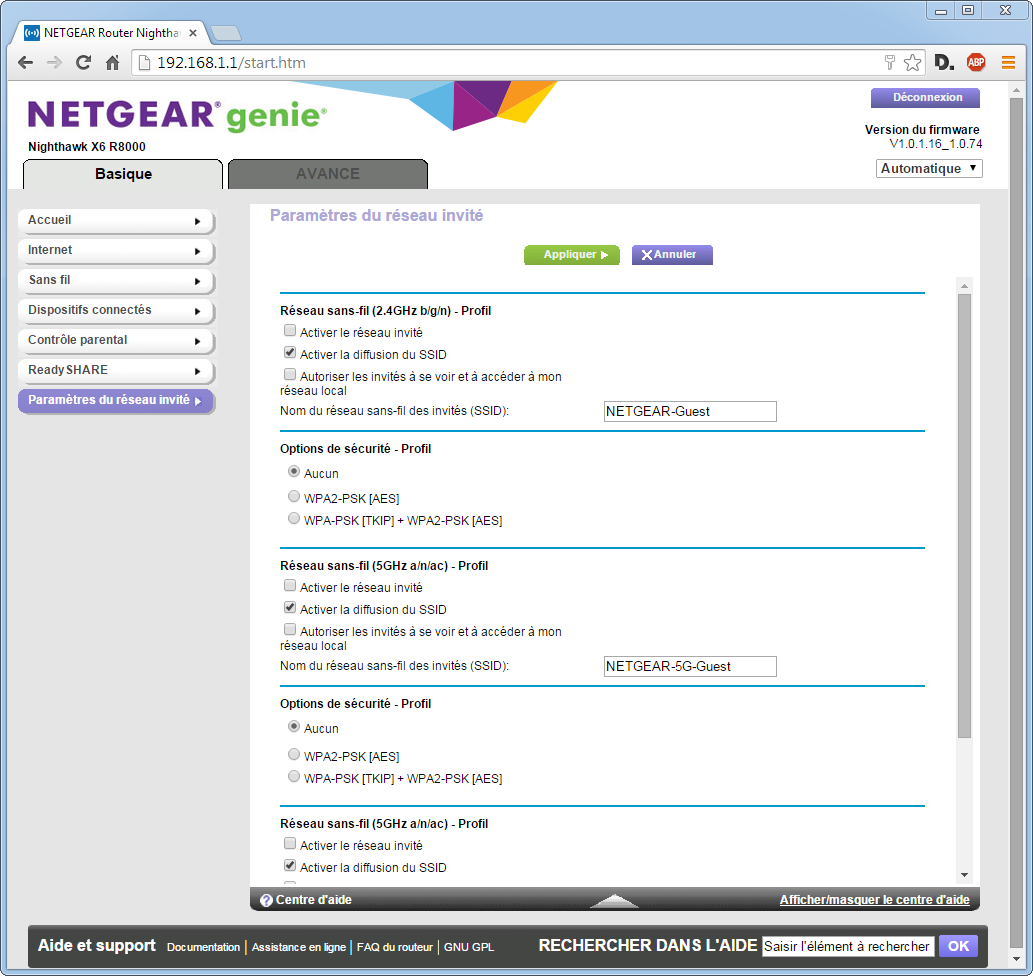Open the Chrome hamburger menu icon
Screen dimensions: 1033x976
tap(1008, 63)
